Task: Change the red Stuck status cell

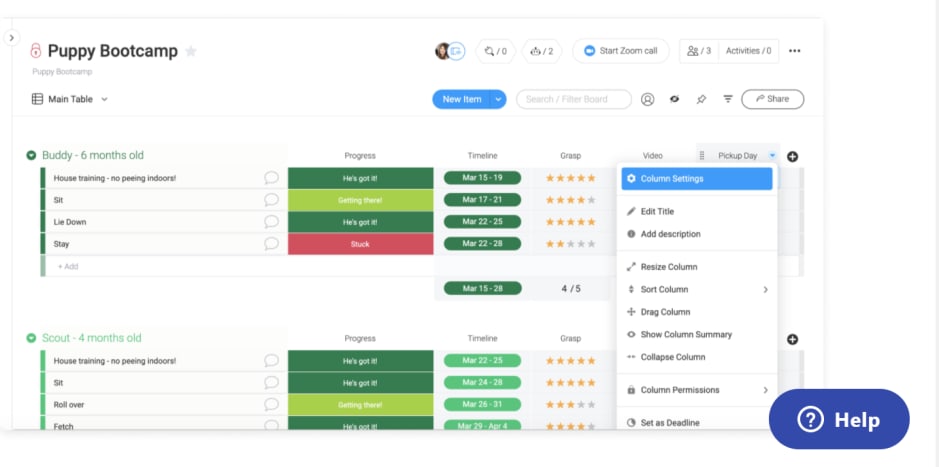Action: click(x=361, y=244)
